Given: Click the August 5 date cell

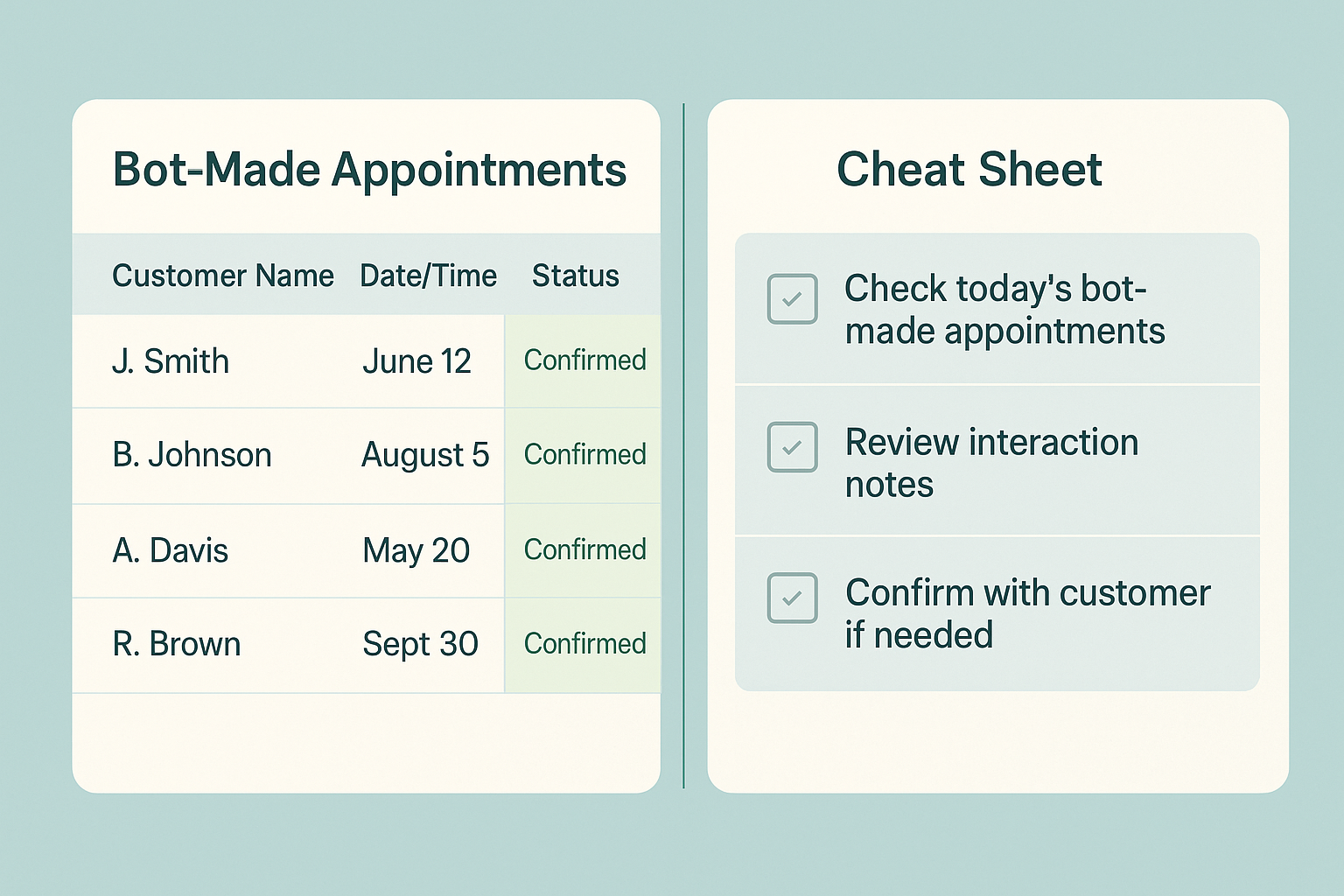Looking at the screenshot, I should [425, 456].
